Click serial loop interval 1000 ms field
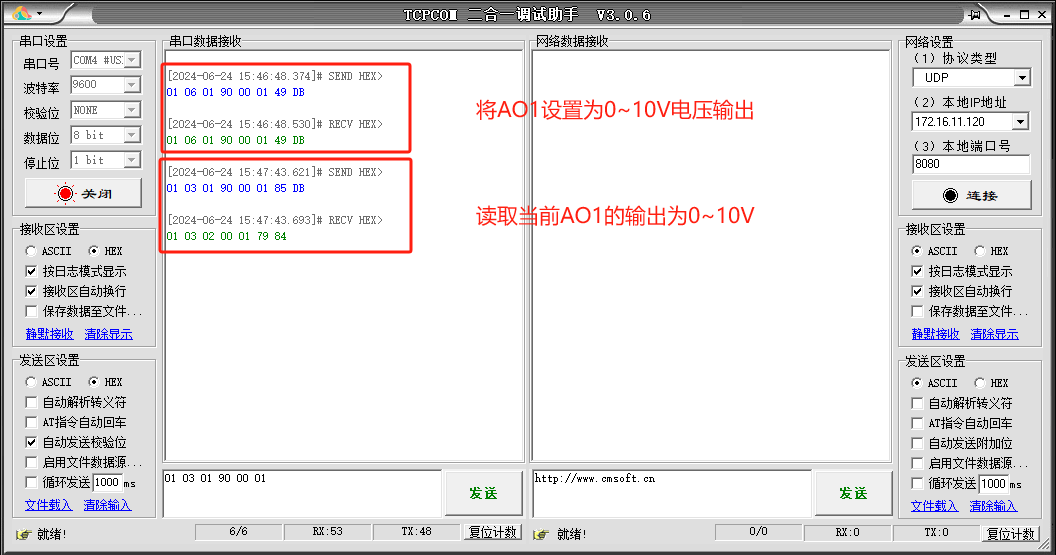Screen dimensions: 1056x555 point(107,482)
